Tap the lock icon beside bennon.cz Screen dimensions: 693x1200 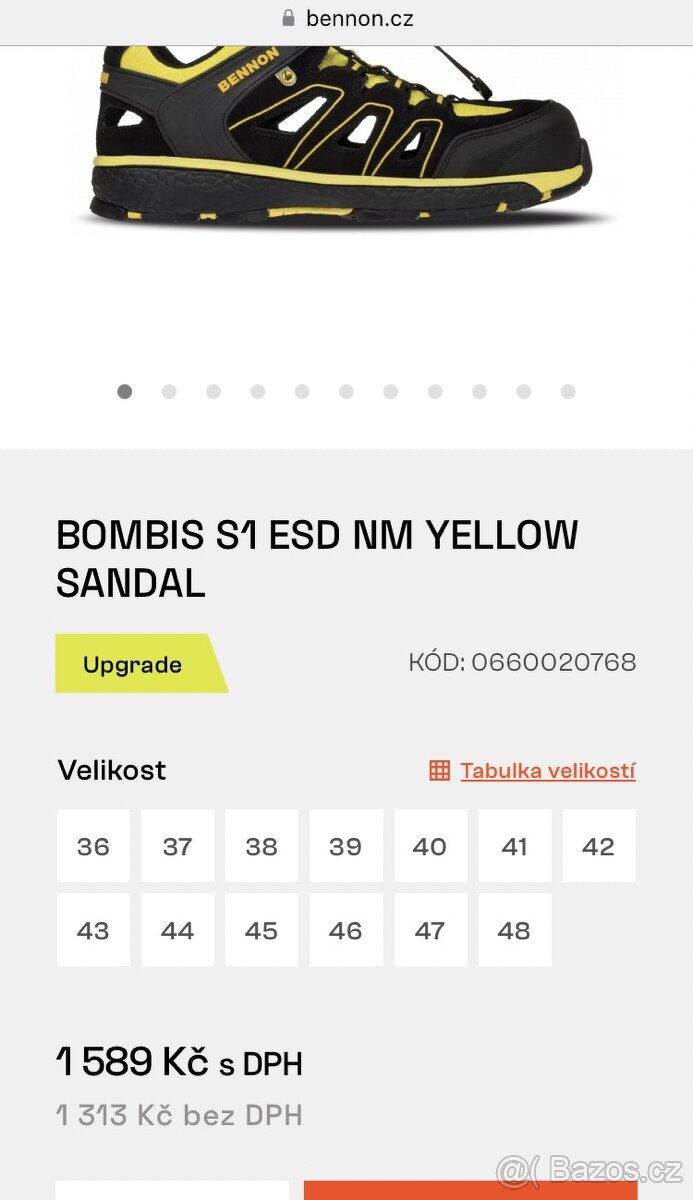tap(289, 18)
